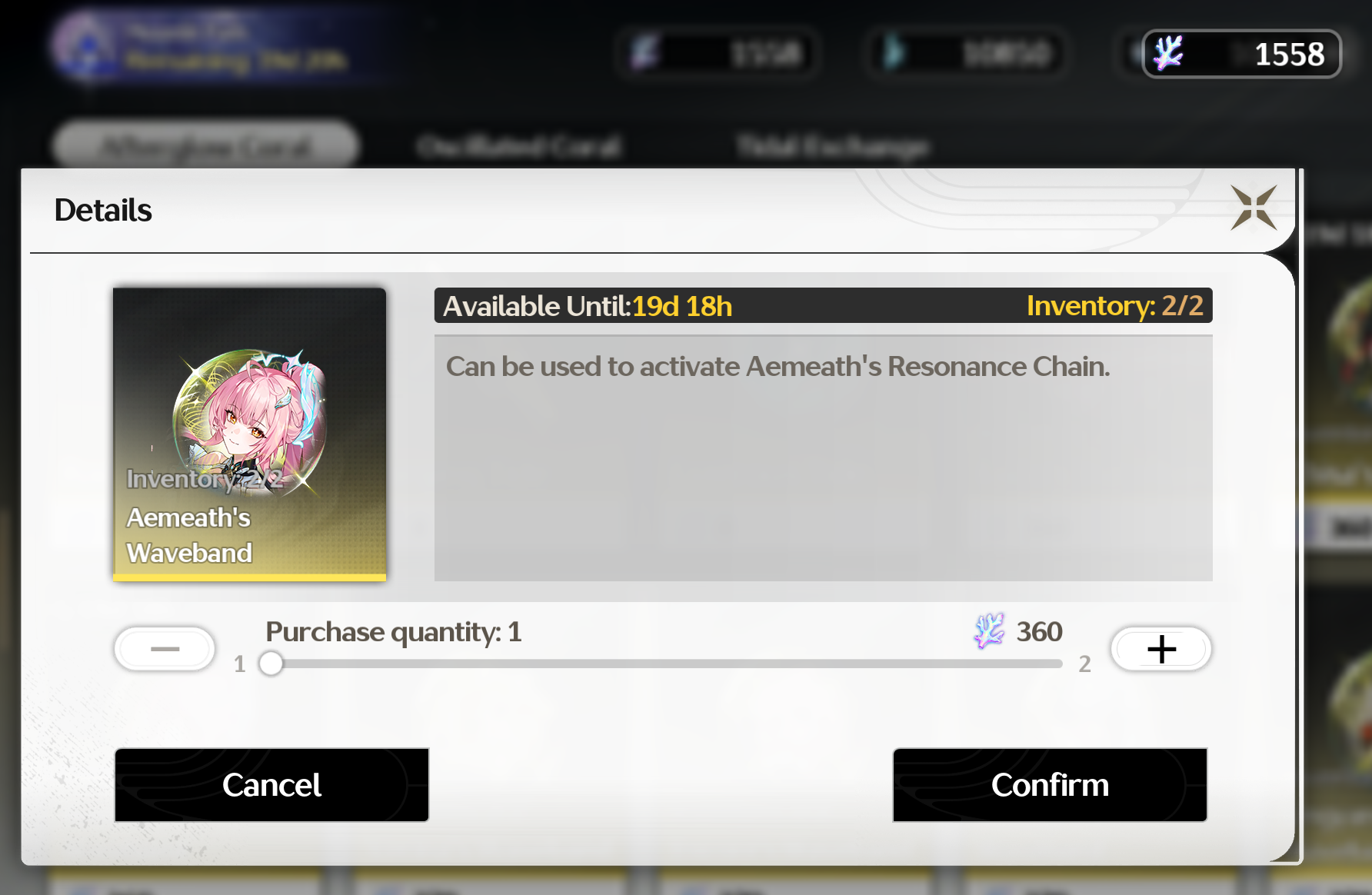Open the Oscillated Coral tab
1372x895 pixels.
coord(519,145)
